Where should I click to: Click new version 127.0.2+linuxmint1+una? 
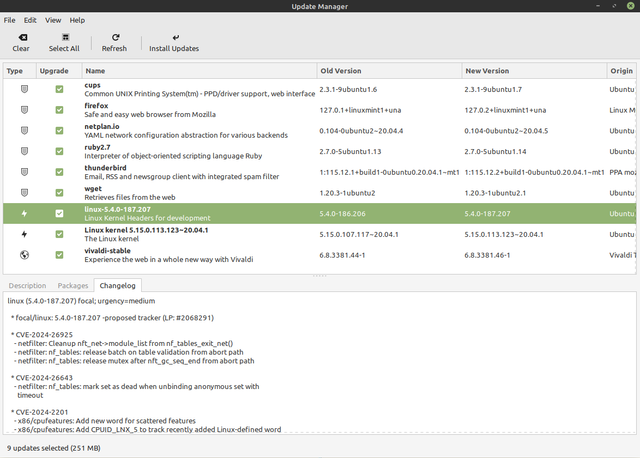505,110
